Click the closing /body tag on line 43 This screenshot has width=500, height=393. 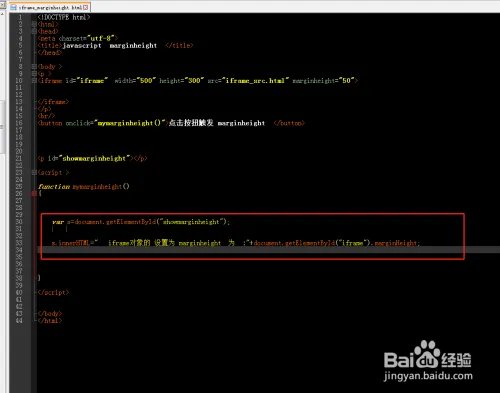coord(50,314)
